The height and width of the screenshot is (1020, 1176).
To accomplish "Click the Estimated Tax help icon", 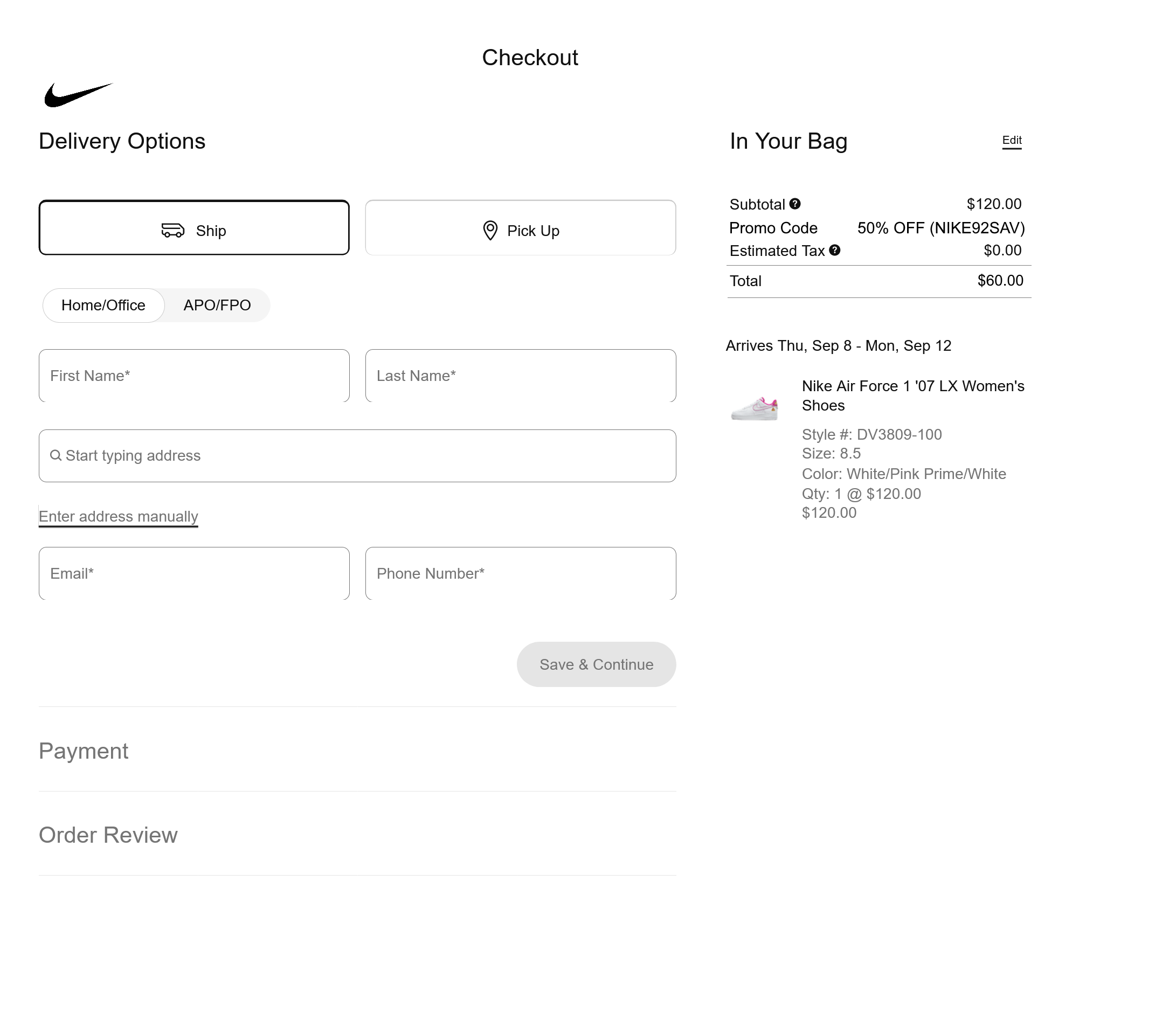I will tap(834, 251).
